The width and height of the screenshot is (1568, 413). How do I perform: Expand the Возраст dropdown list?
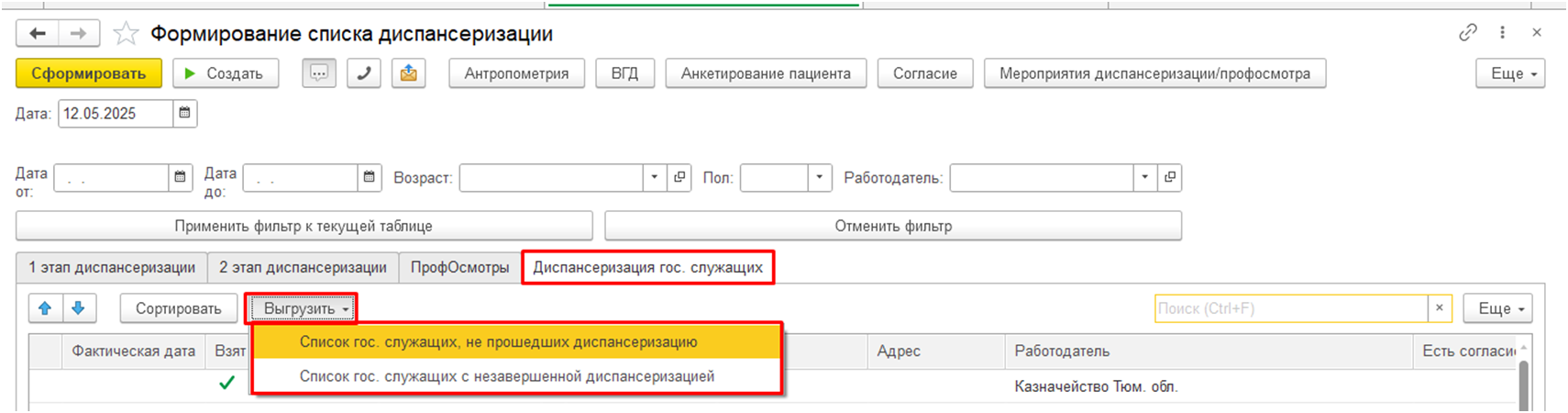[654, 177]
